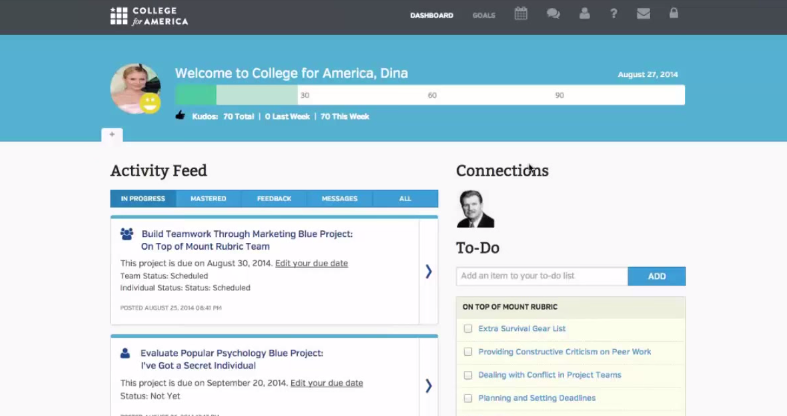The height and width of the screenshot is (416, 787).
Task: Click the progress bar at marker 30
Action: [x=305, y=95]
